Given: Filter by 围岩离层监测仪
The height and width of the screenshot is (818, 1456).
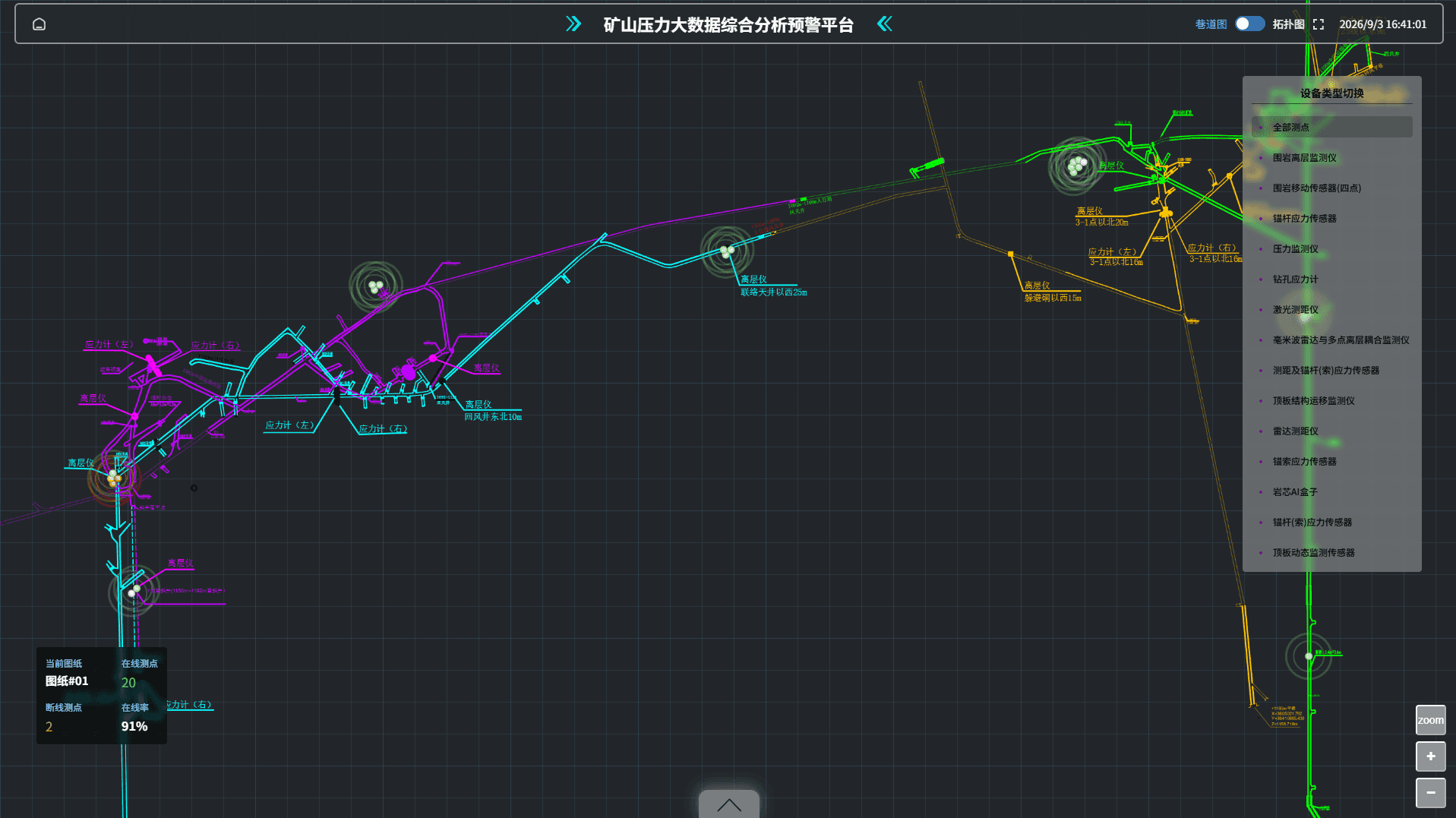Looking at the screenshot, I should (1331, 157).
